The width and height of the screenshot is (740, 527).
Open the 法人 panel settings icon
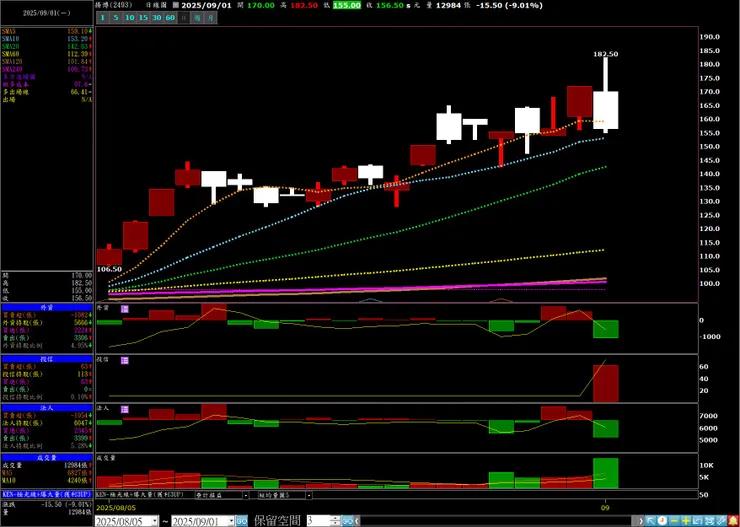point(125,409)
